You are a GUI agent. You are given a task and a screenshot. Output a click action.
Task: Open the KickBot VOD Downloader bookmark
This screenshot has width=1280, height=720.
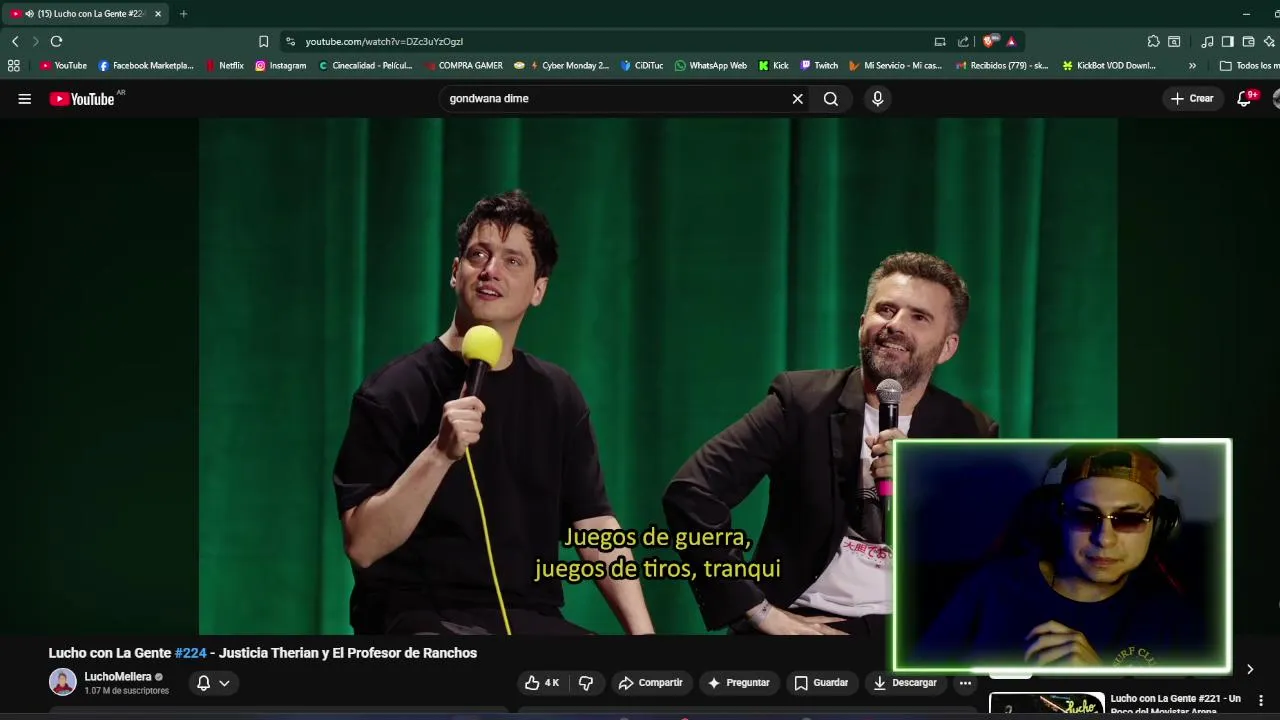(x=1109, y=65)
